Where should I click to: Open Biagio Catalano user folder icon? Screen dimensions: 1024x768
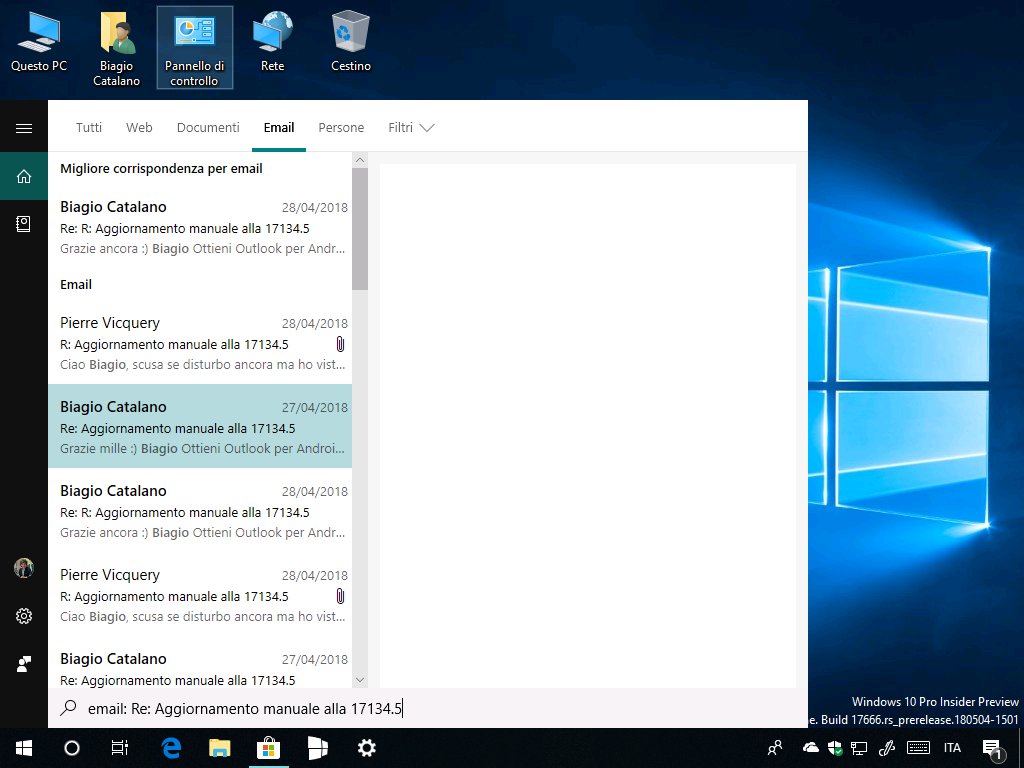[116, 50]
